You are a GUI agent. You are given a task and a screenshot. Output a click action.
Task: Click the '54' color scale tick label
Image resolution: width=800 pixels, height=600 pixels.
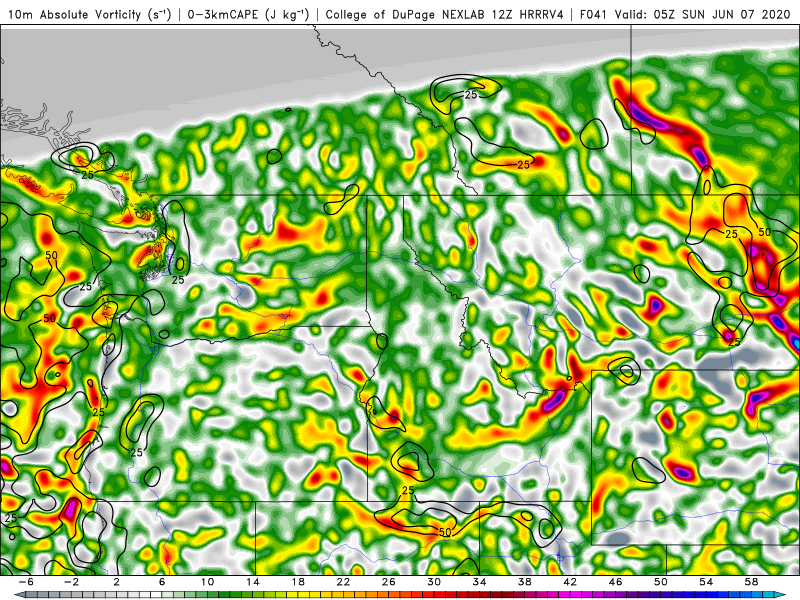[x=706, y=582]
